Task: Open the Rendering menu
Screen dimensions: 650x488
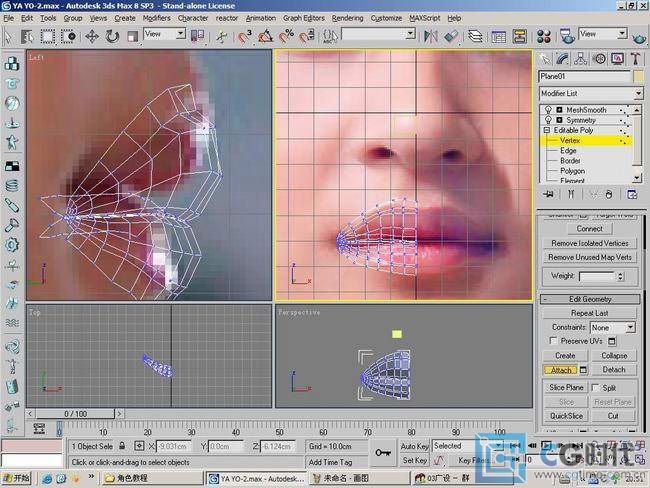Action: tap(347, 18)
